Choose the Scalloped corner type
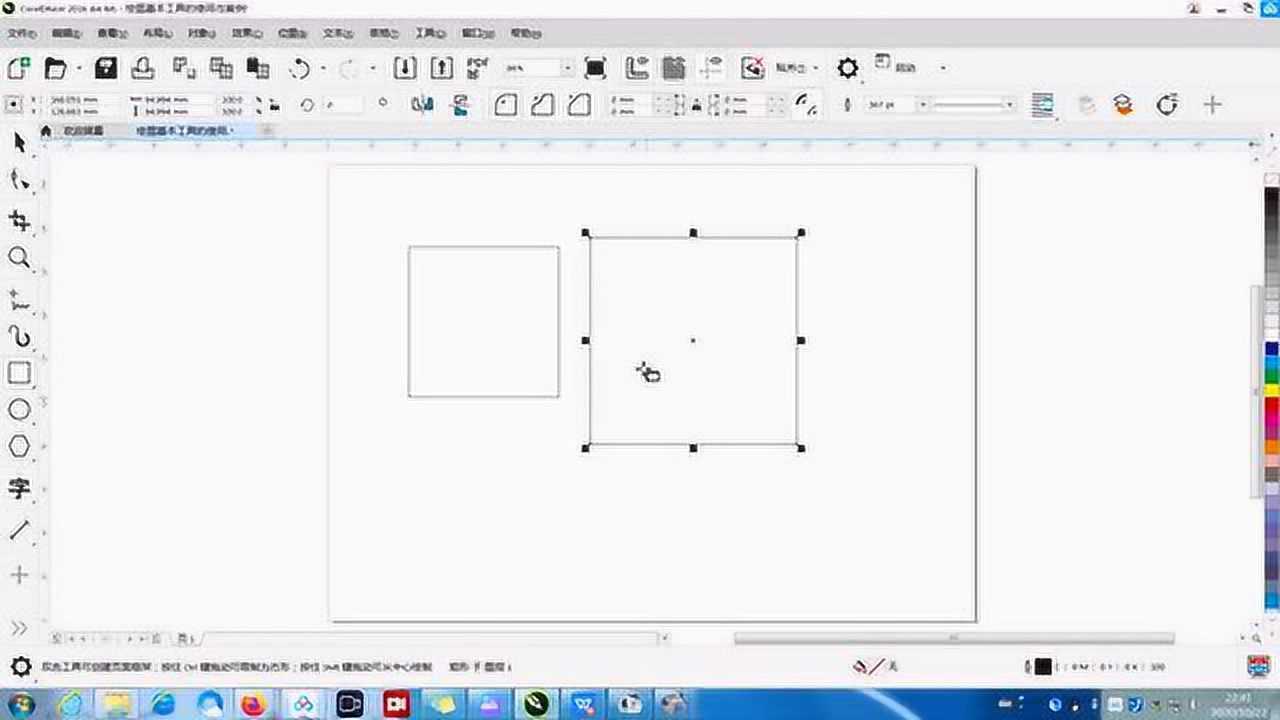This screenshot has width=1280, height=720. click(x=542, y=104)
